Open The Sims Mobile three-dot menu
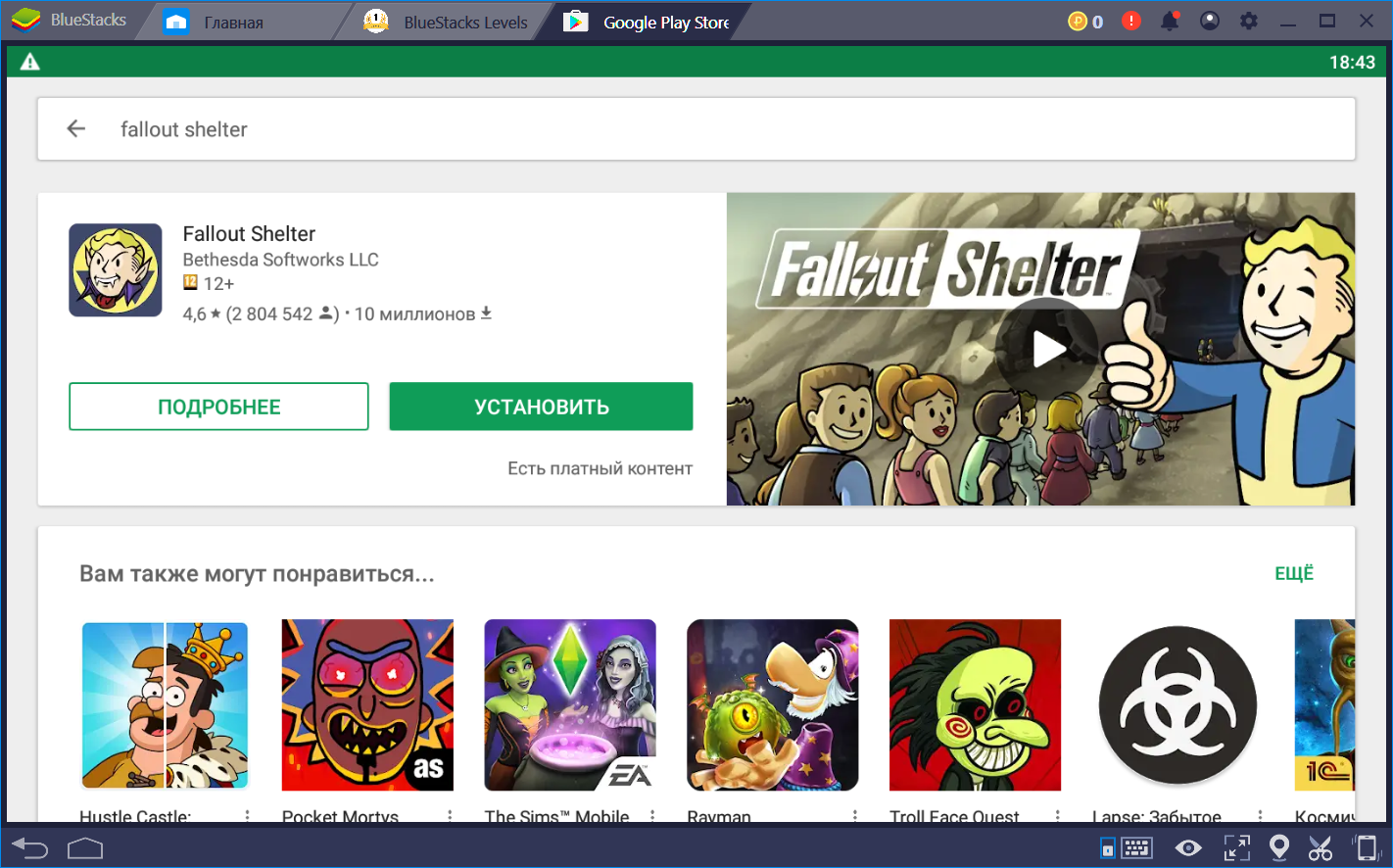The image size is (1393, 868). tap(652, 815)
